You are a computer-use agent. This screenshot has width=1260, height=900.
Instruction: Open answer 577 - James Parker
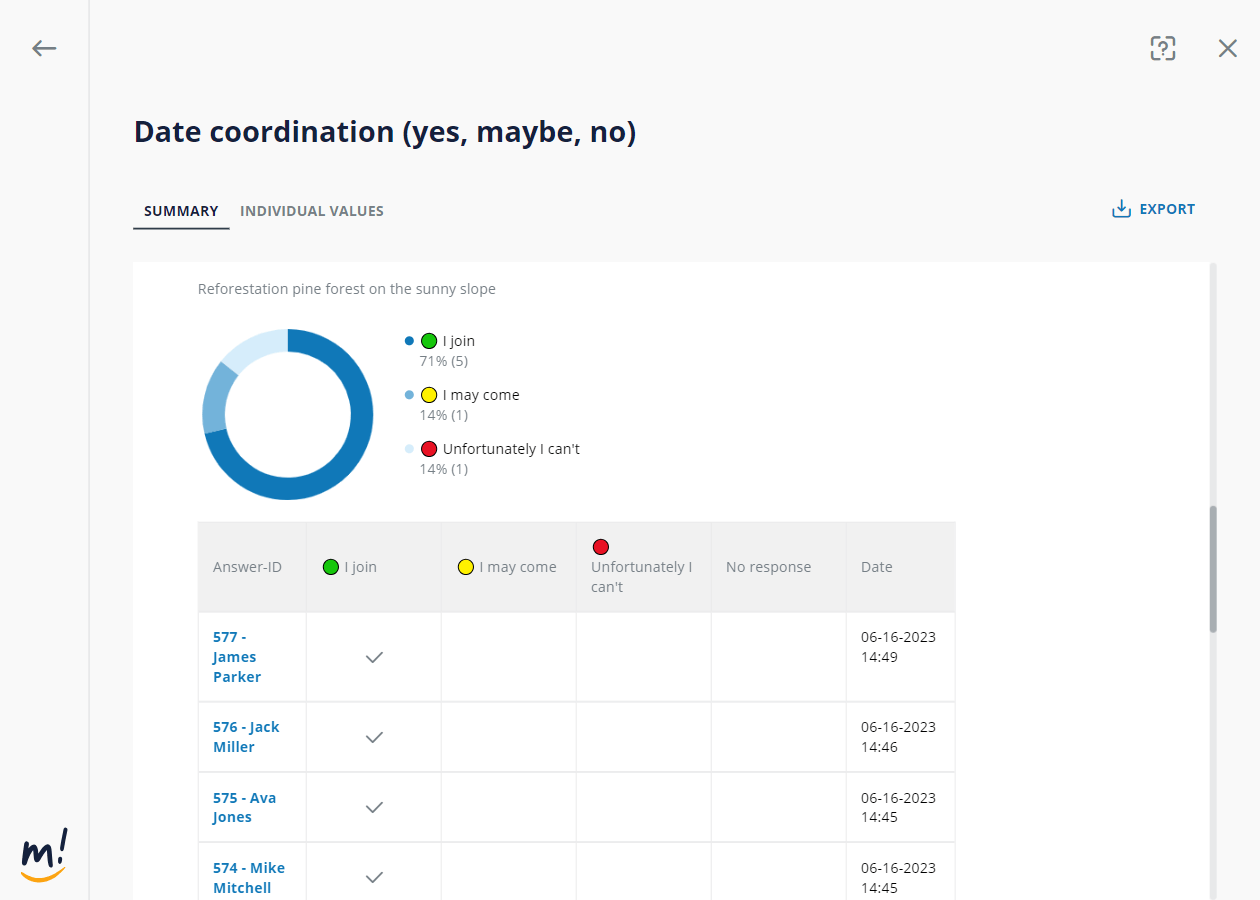tap(237, 657)
